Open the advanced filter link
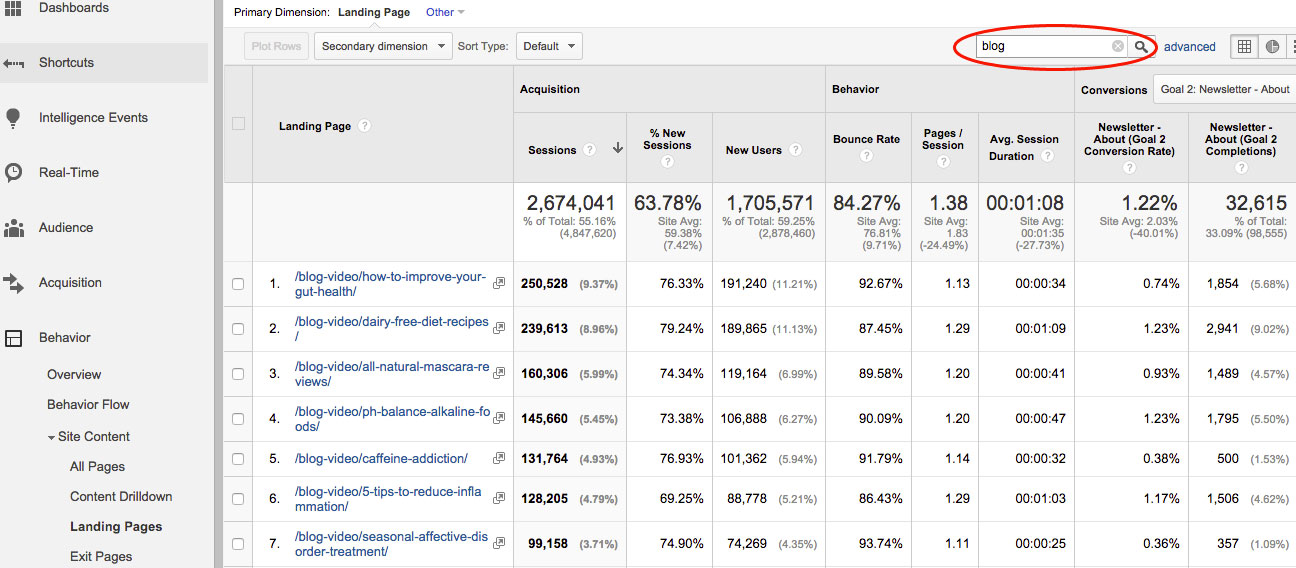The width and height of the screenshot is (1296, 568). coord(1190,47)
